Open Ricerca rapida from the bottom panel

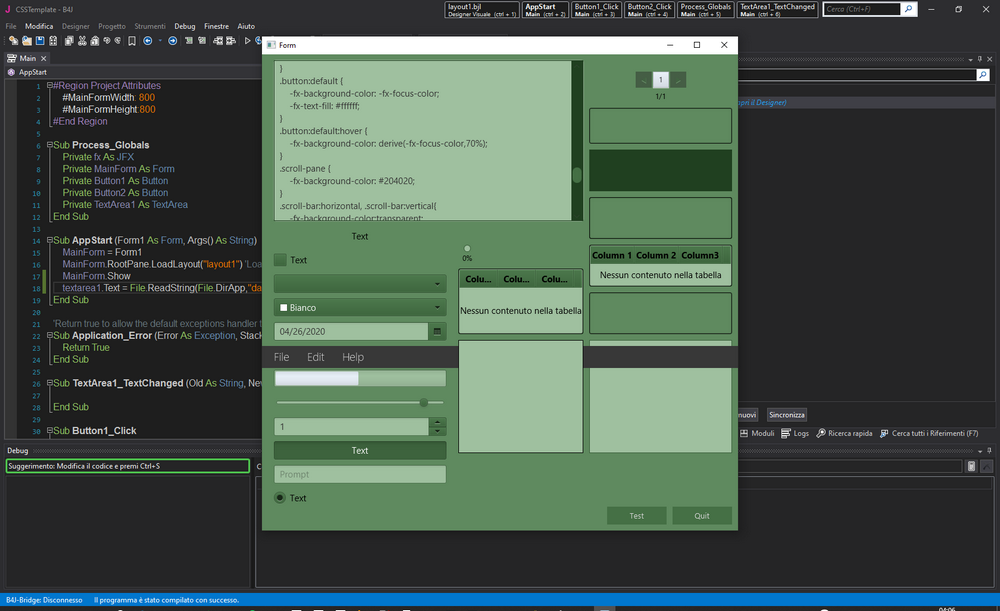(850, 433)
